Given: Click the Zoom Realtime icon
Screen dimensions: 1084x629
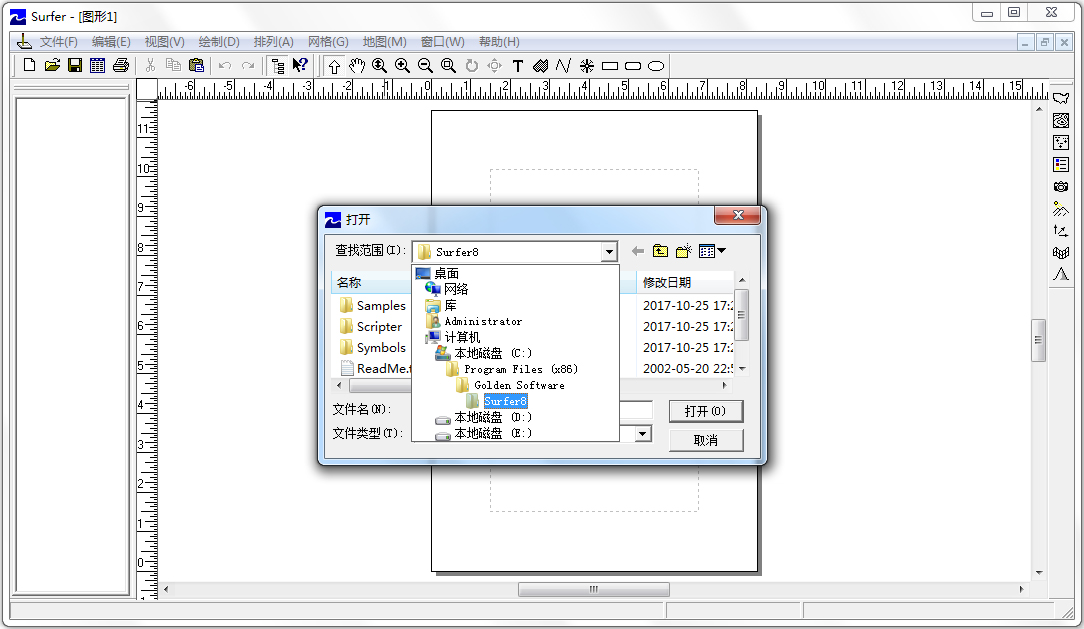Looking at the screenshot, I should point(380,66).
